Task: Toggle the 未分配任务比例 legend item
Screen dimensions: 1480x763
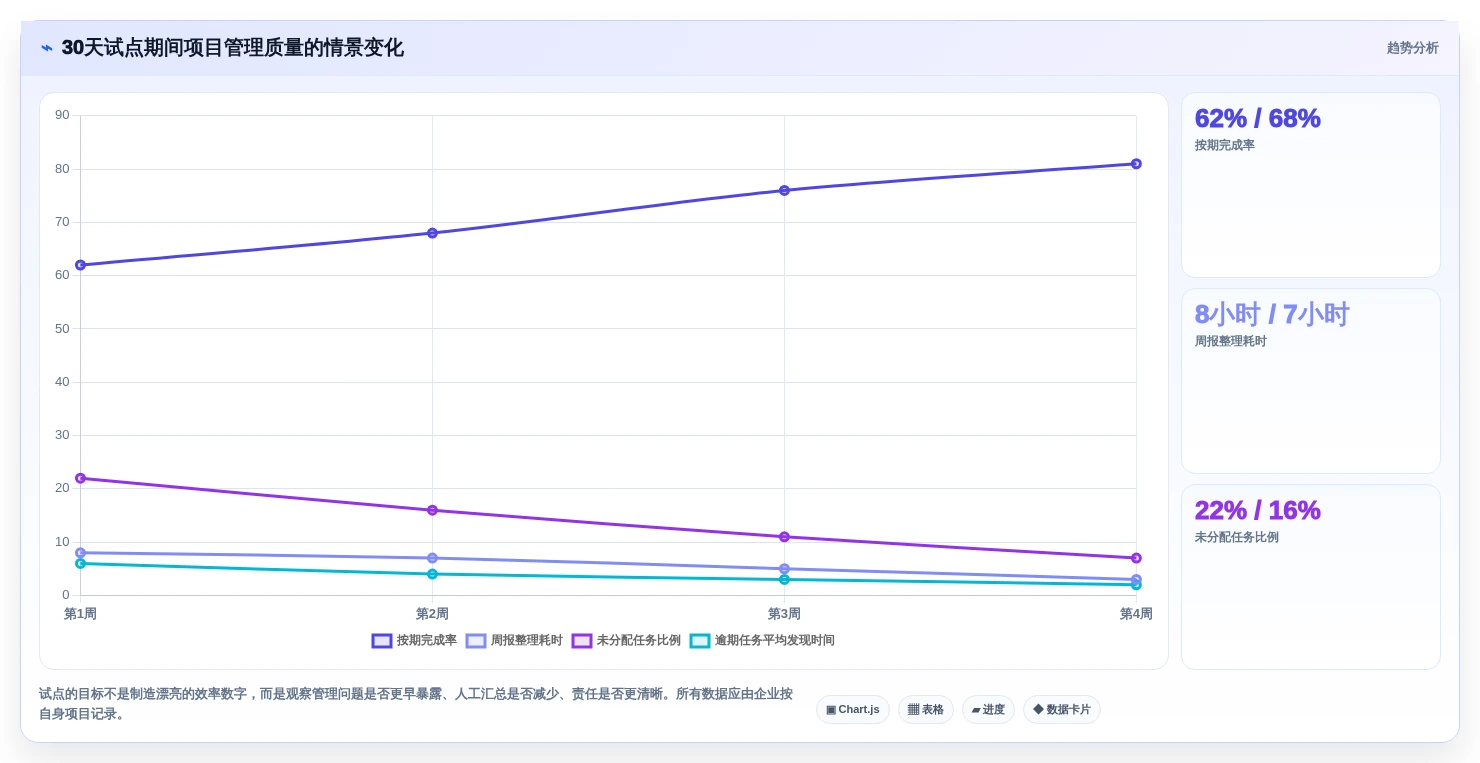Action: click(626, 641)
